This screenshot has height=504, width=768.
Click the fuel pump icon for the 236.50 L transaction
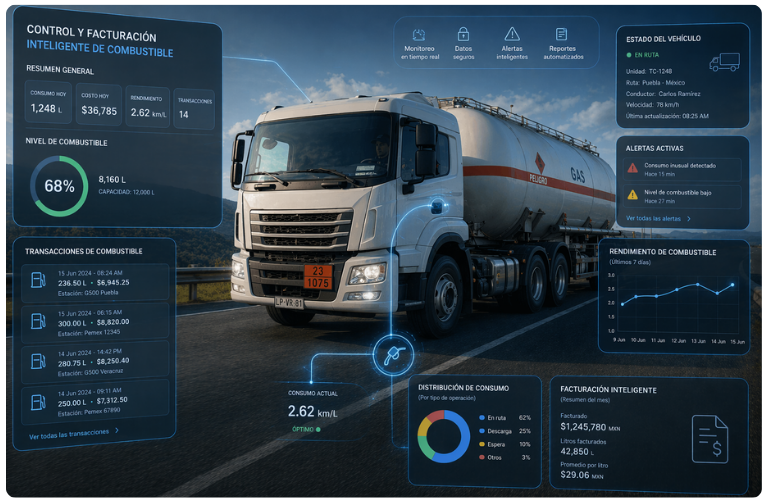coord(38,280)
